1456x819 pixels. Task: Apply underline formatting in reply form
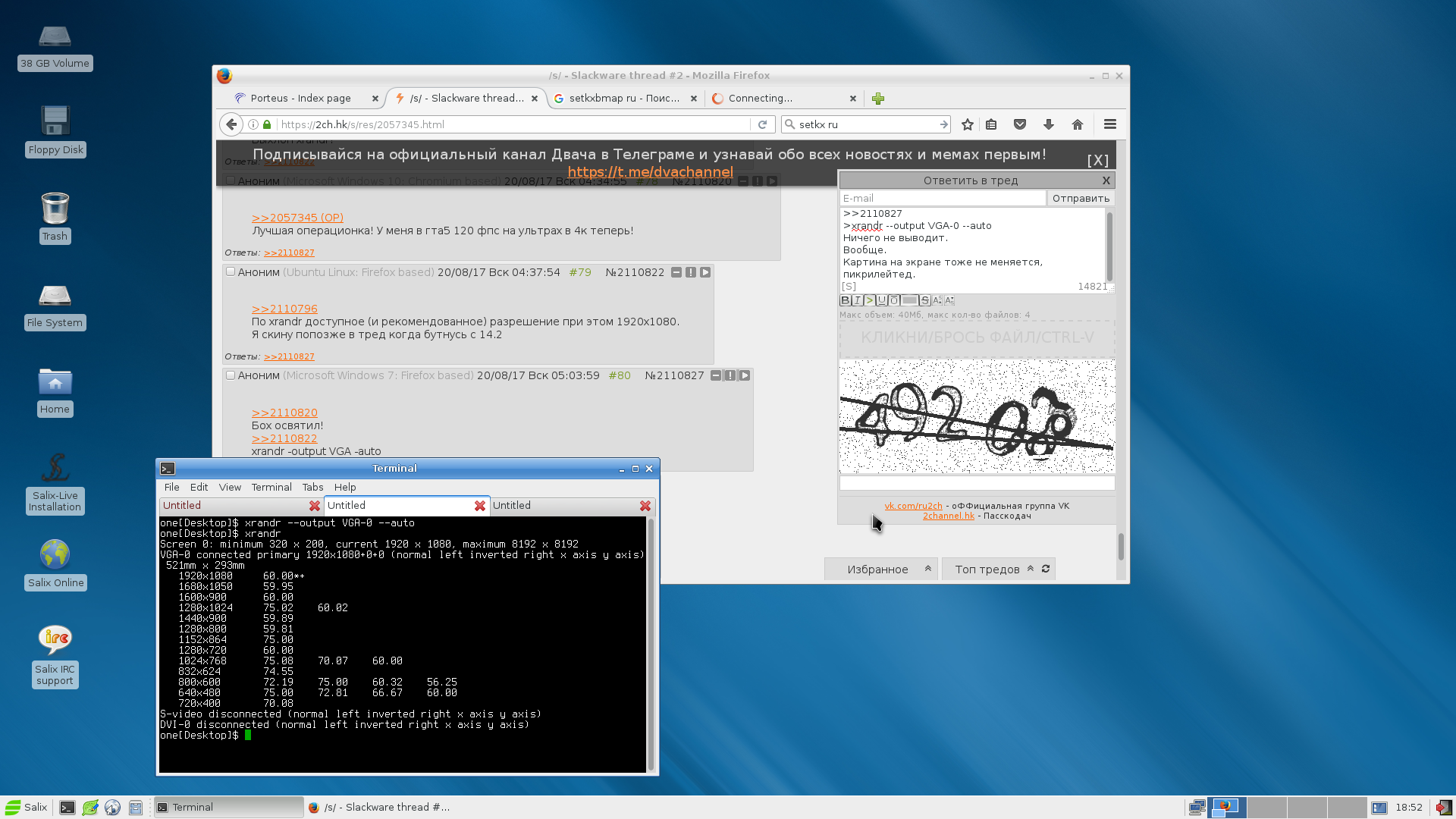(881, 300)
